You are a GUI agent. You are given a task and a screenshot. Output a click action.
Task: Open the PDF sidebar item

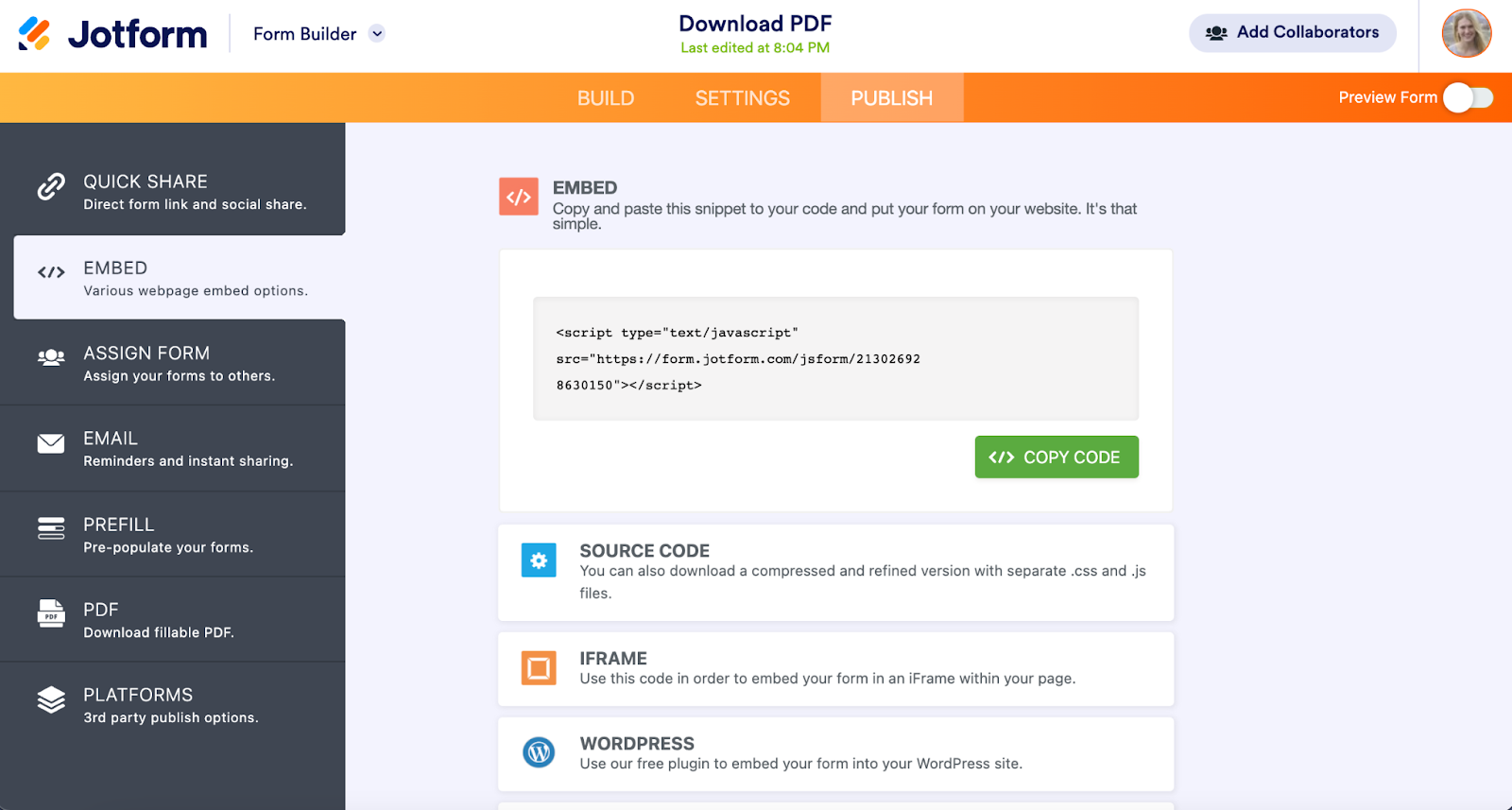coord(173,620)
